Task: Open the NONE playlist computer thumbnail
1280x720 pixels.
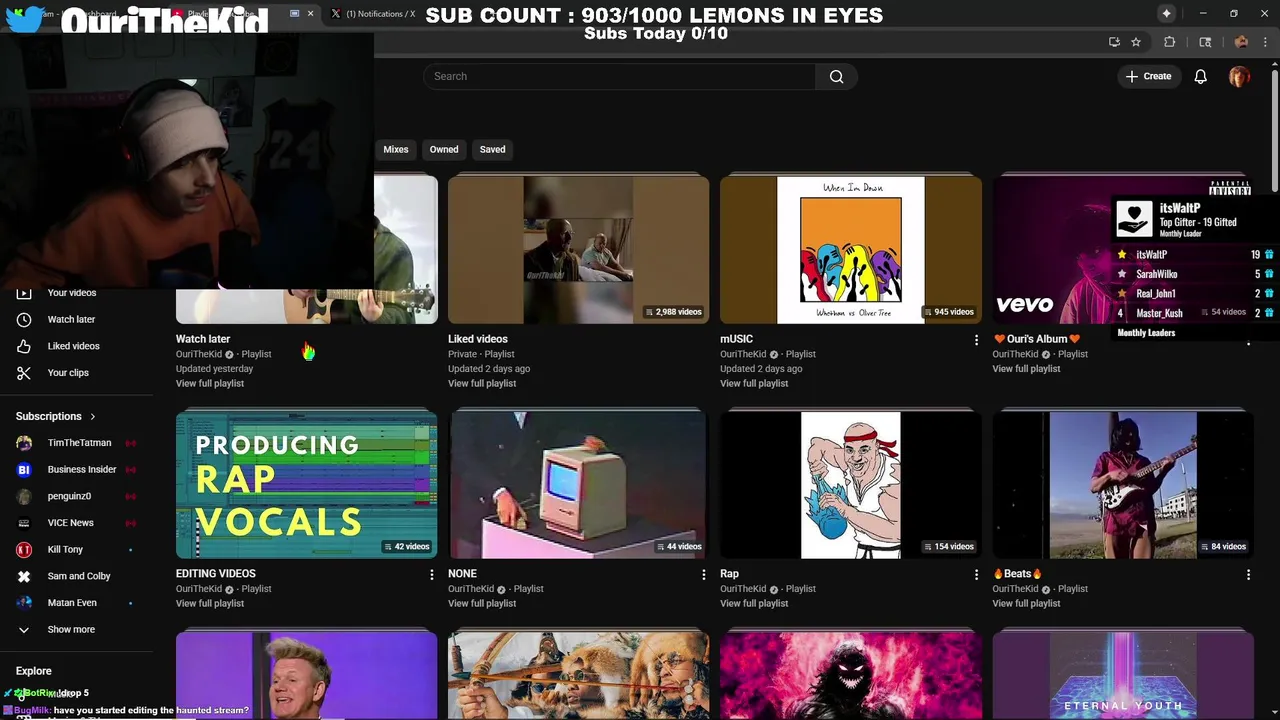Action: [x=578, y=485]
